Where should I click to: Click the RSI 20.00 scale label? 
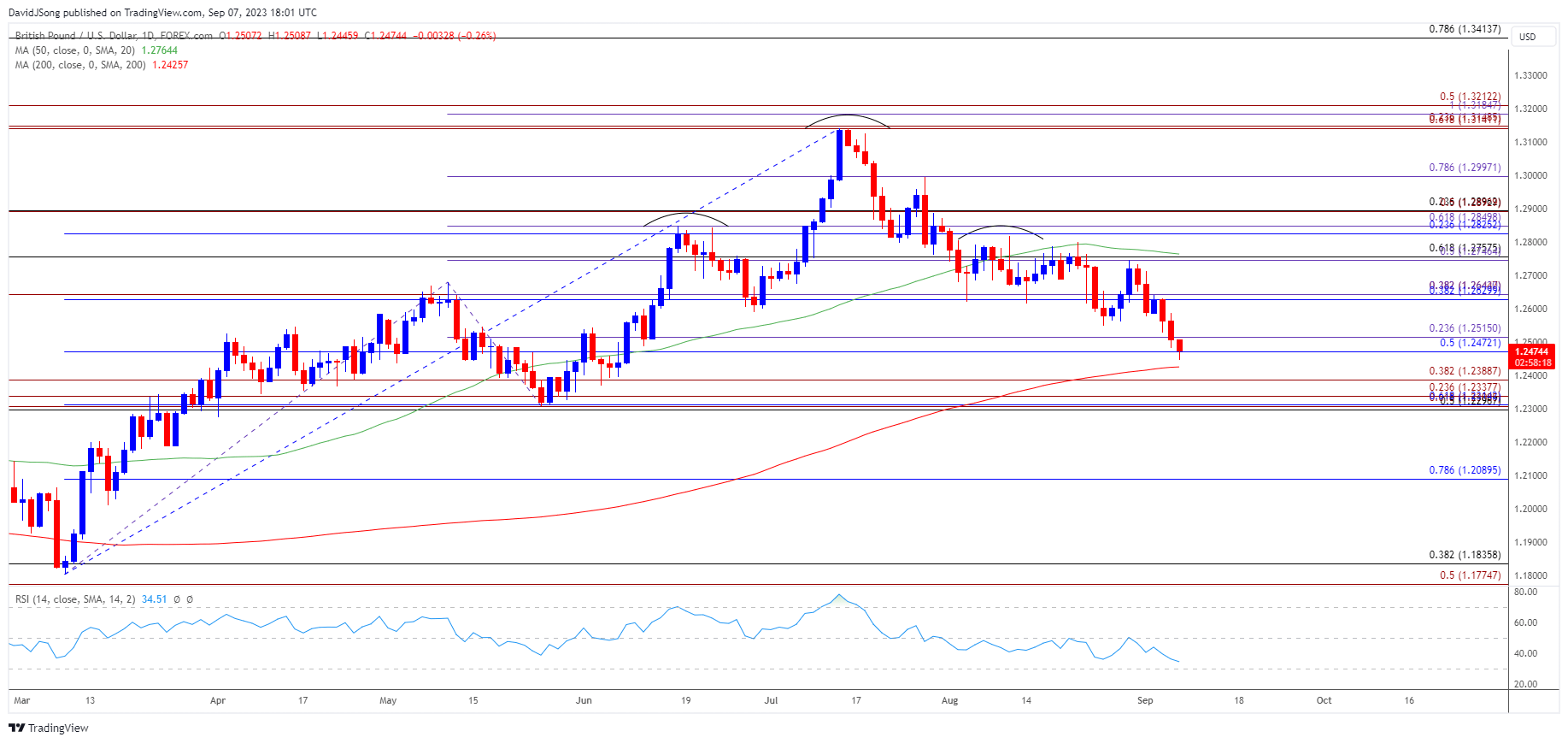[1525, 684]
